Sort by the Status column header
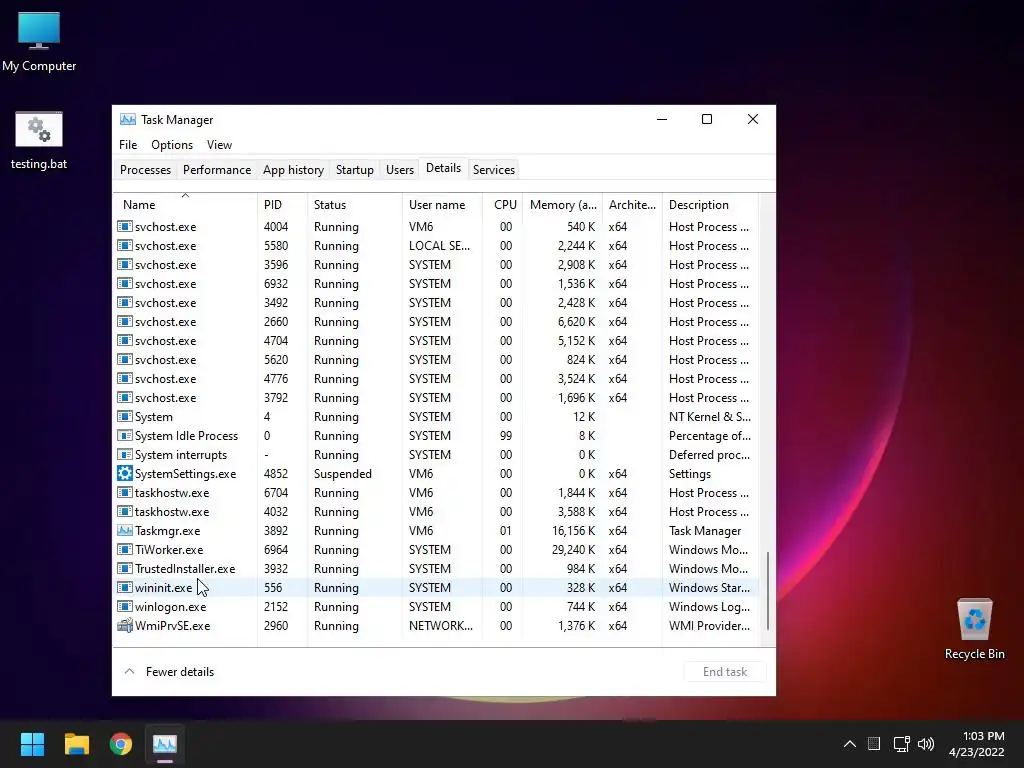Viewport: 1024px width, 768px height. [355, 204]
